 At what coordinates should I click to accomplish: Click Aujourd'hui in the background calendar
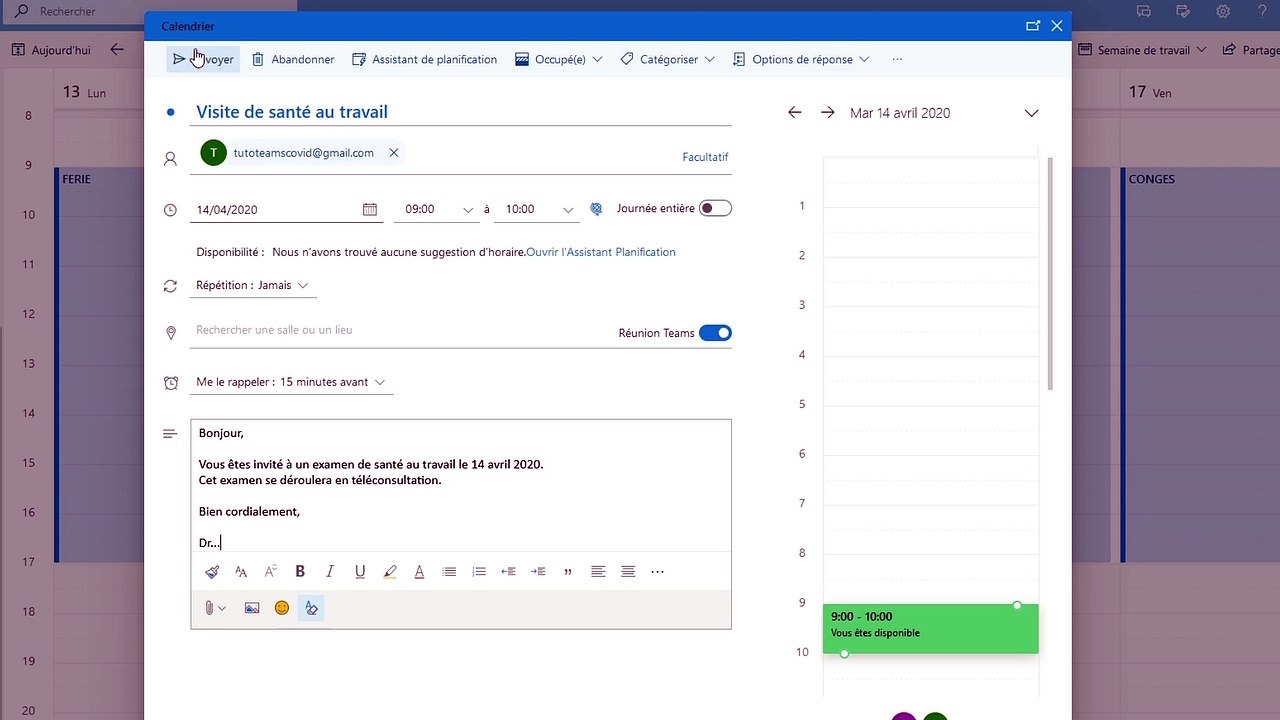(x=51, y=49)
